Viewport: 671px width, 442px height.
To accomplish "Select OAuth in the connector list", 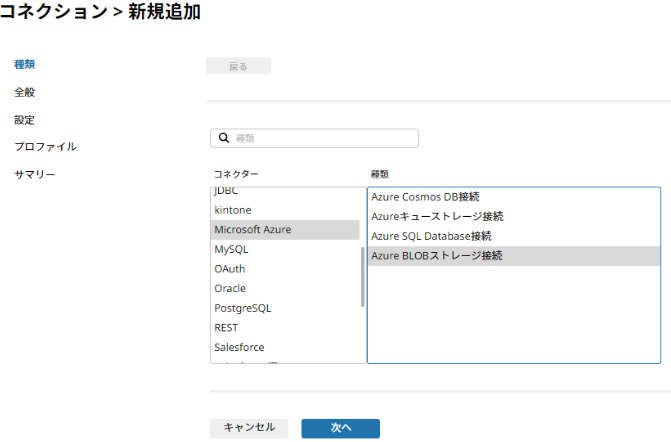I will [285, 269].
